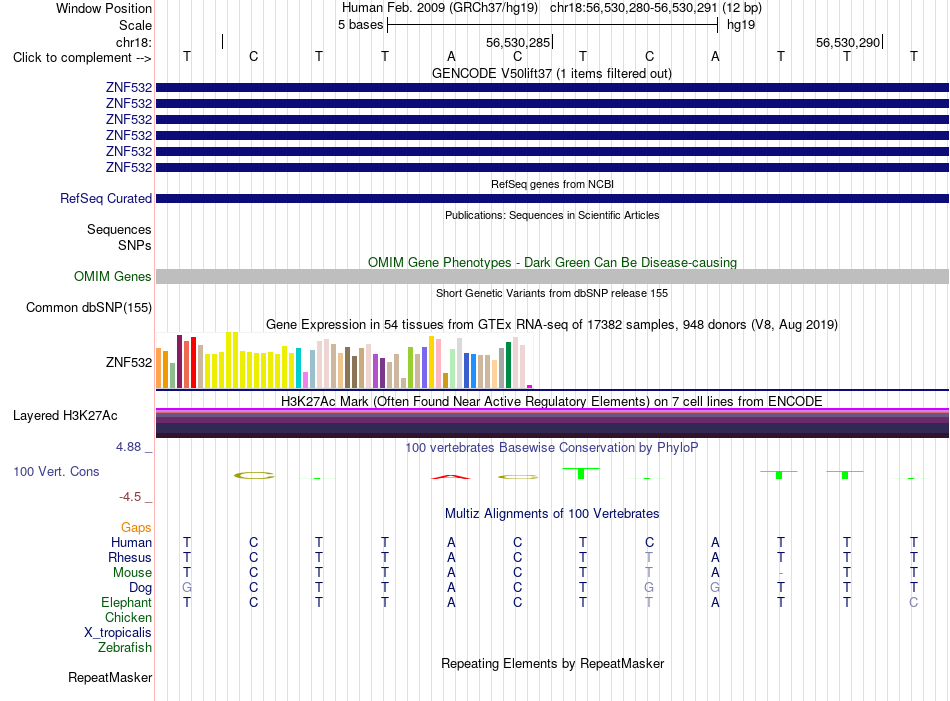The image size is (950, 701).
Task: Click the 'RefSeq genes from NCBI' title
Action: (x=552, y=184)
